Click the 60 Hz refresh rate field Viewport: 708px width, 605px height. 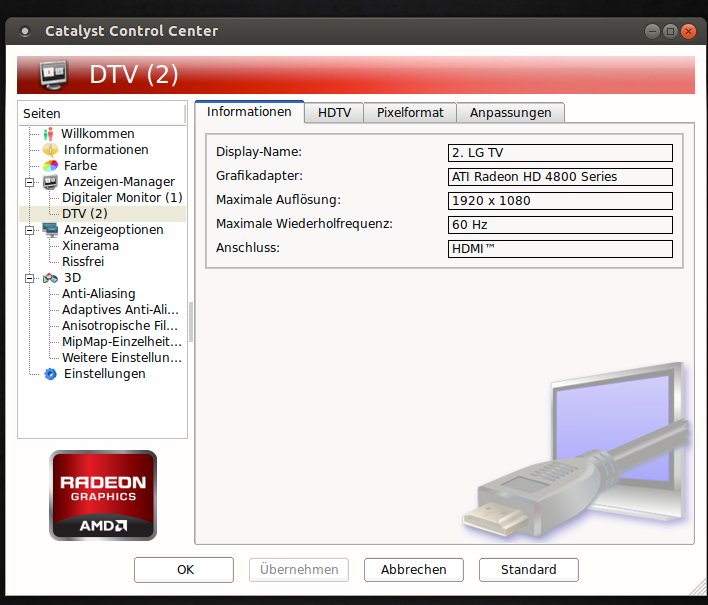(x=560, y=224)
